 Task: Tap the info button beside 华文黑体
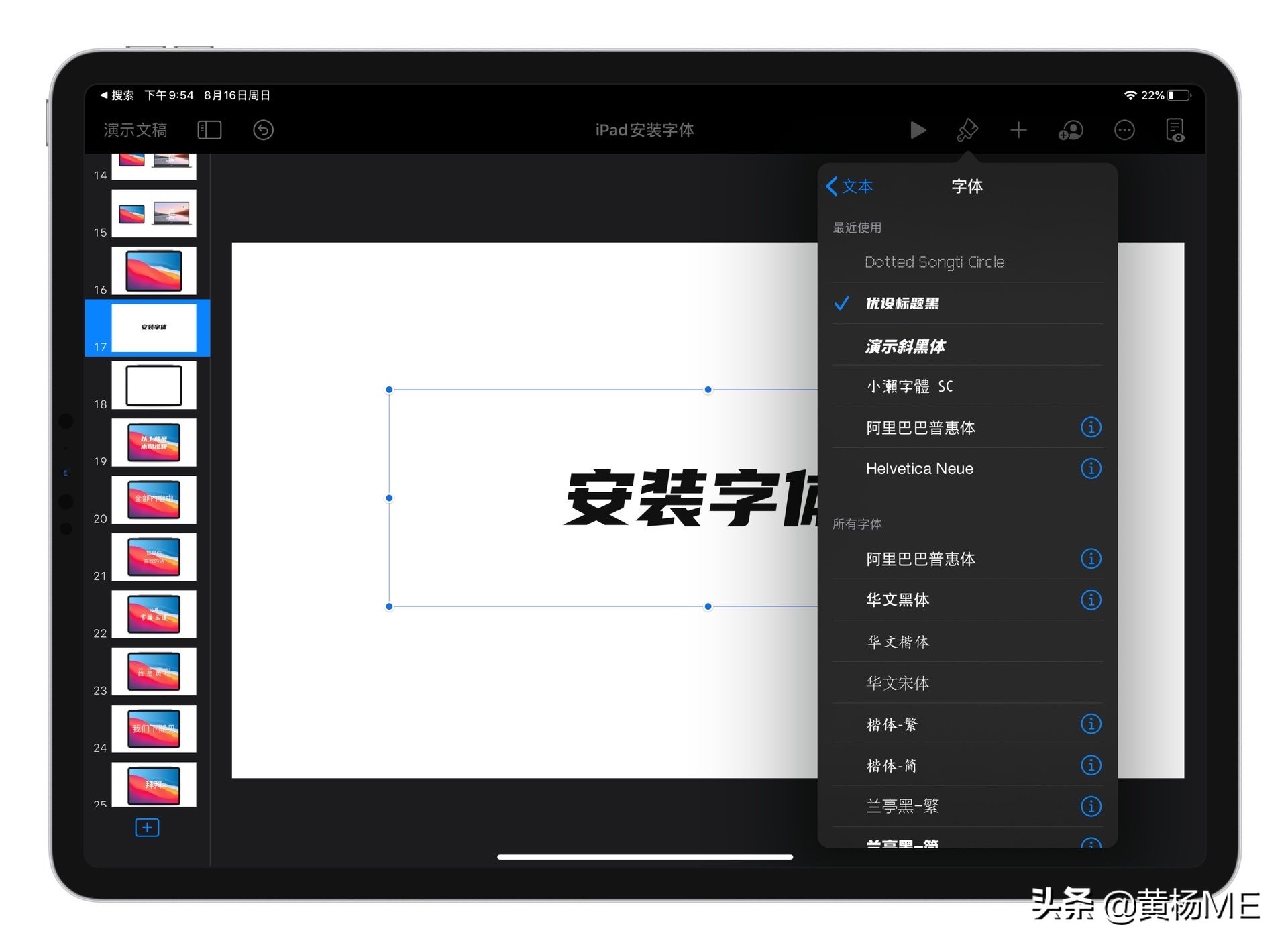pyautogui.click(x=1091, y=600)
